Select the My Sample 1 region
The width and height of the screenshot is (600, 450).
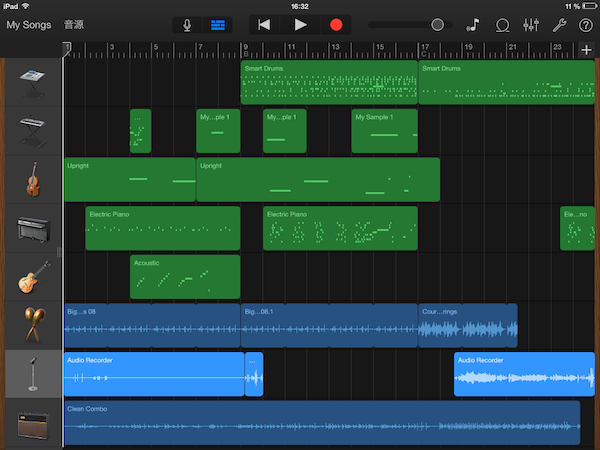point(385,131)
